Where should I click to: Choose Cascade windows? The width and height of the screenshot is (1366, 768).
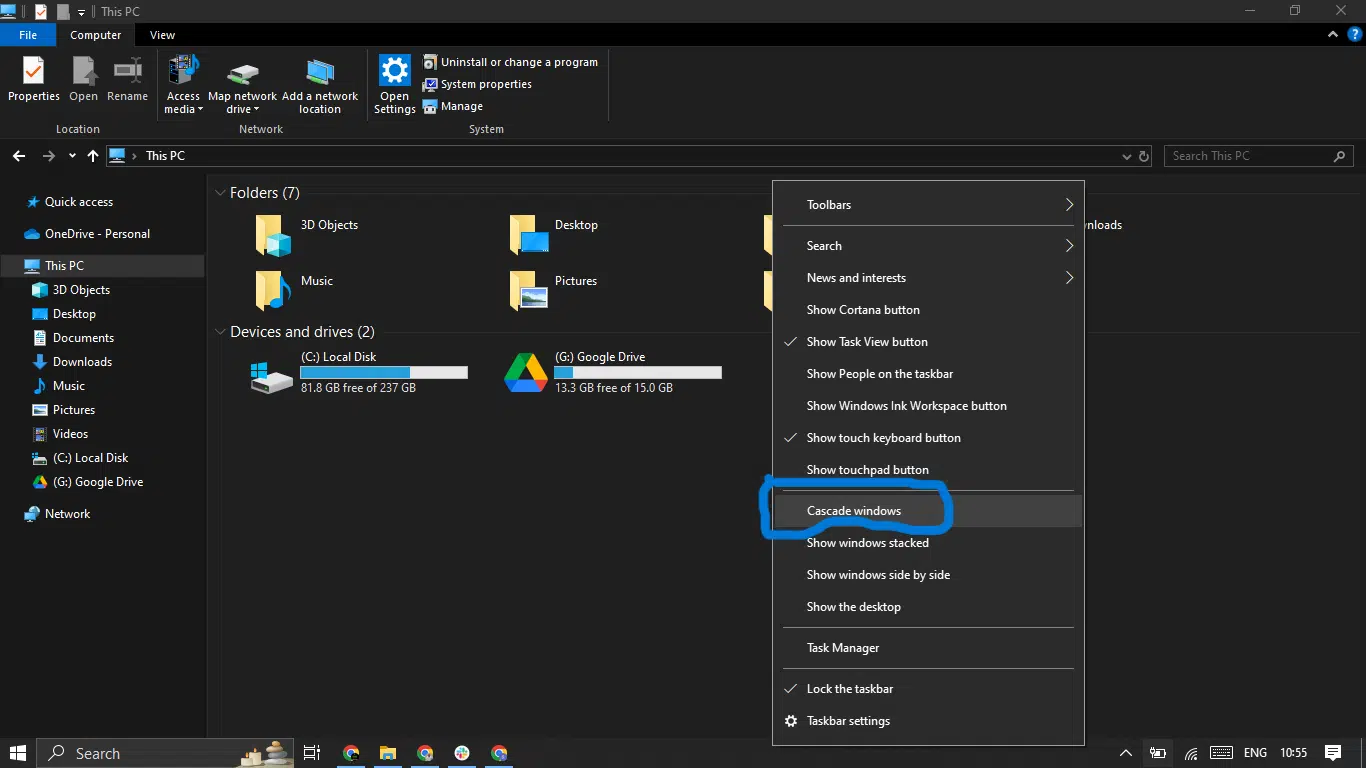pos(928,511)
